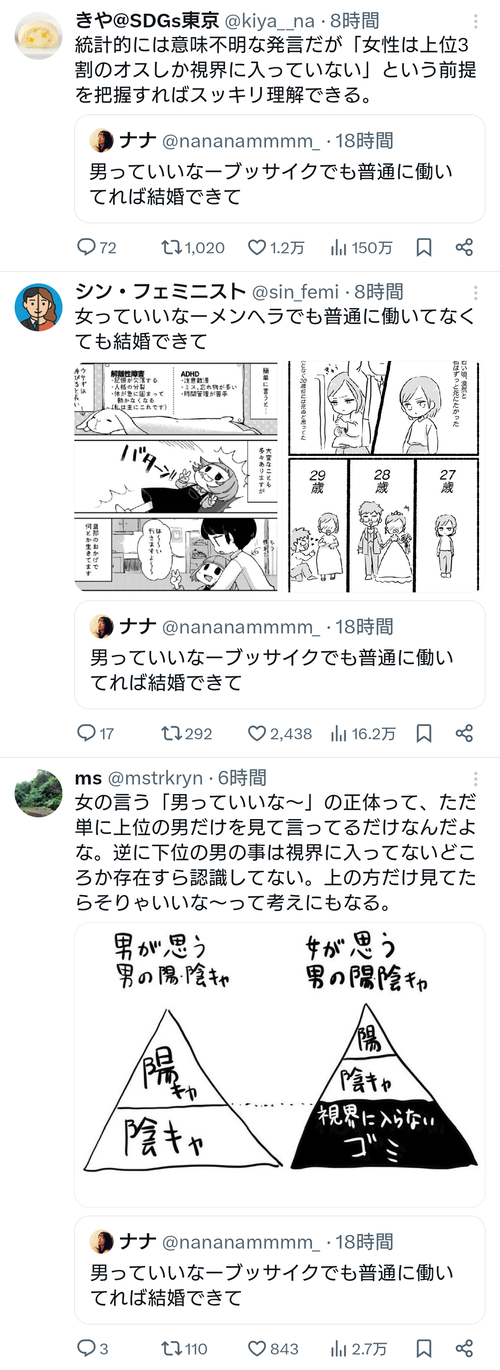Share the きや@SDGs東京 tweet
This screenshot has height=1370, width=500.
point(464,247)
